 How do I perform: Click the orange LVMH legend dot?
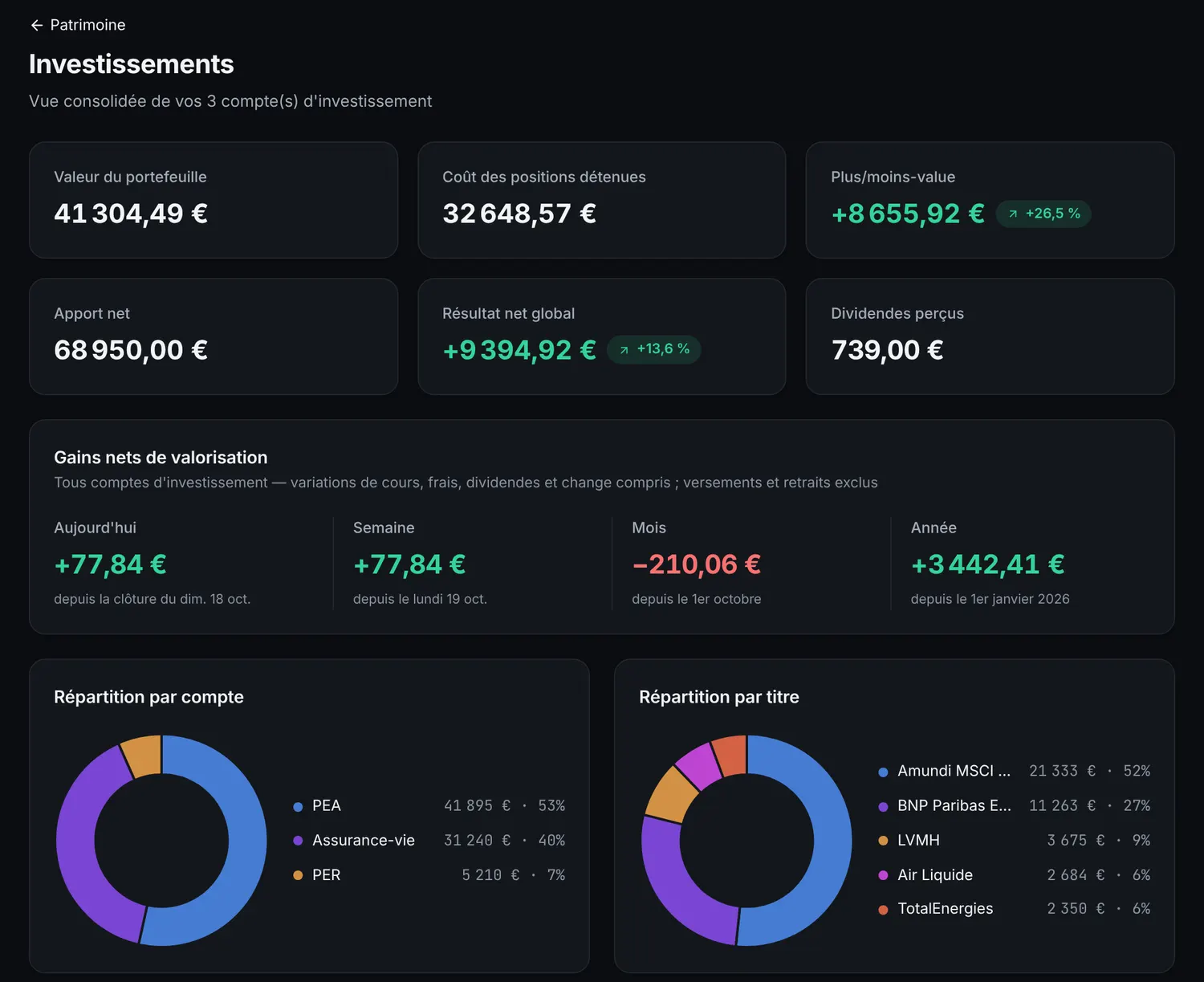[883, 841]
